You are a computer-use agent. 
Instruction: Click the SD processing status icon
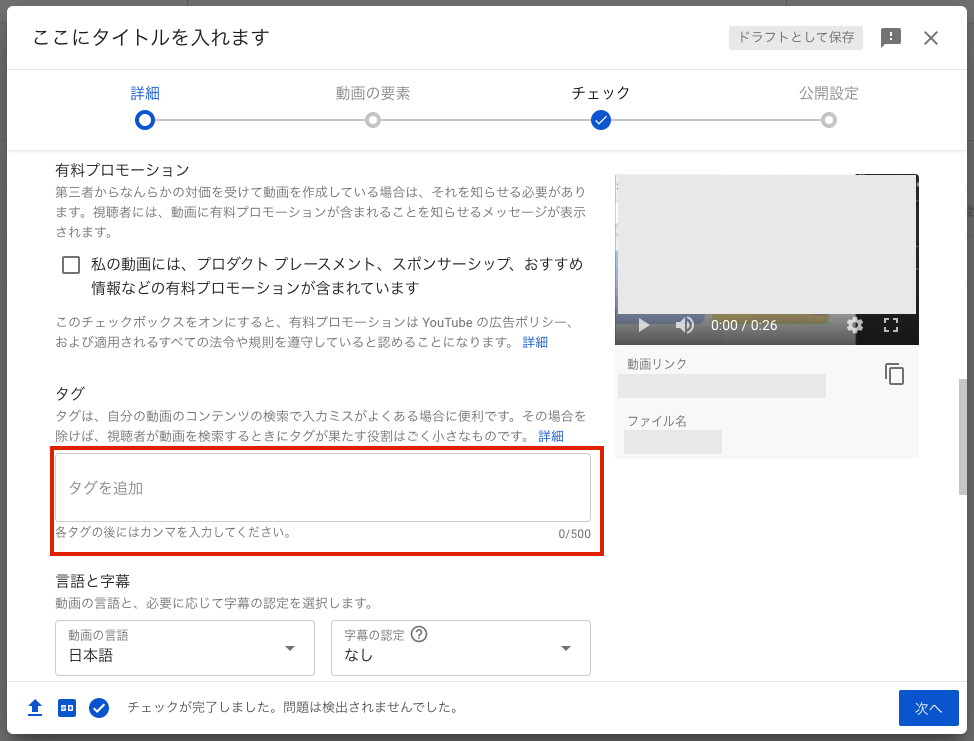(x=67, y=707)
